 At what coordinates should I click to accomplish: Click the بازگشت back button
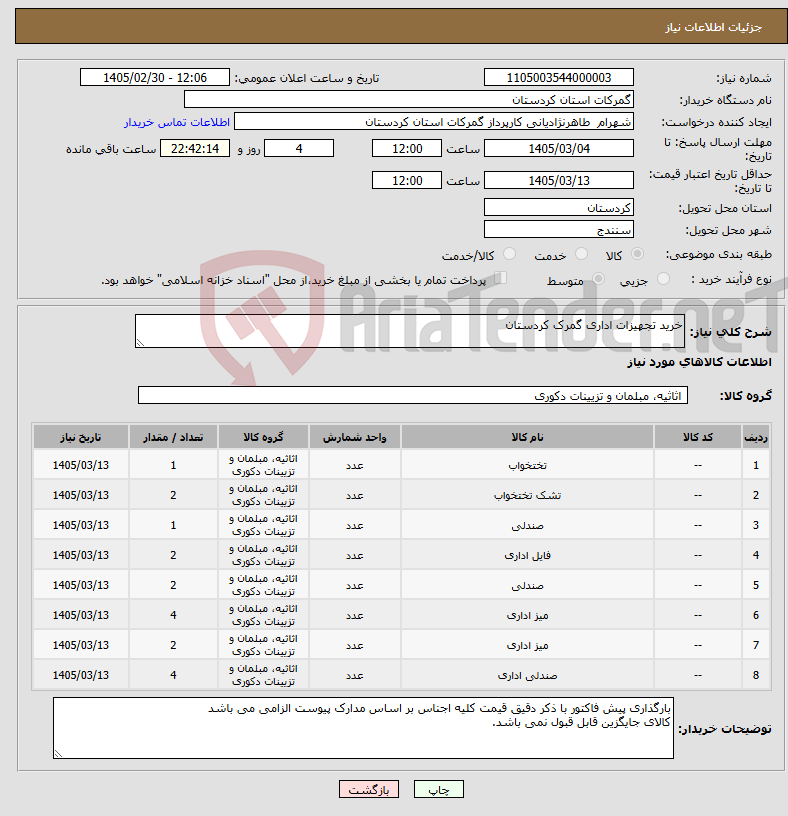[368, 789]
